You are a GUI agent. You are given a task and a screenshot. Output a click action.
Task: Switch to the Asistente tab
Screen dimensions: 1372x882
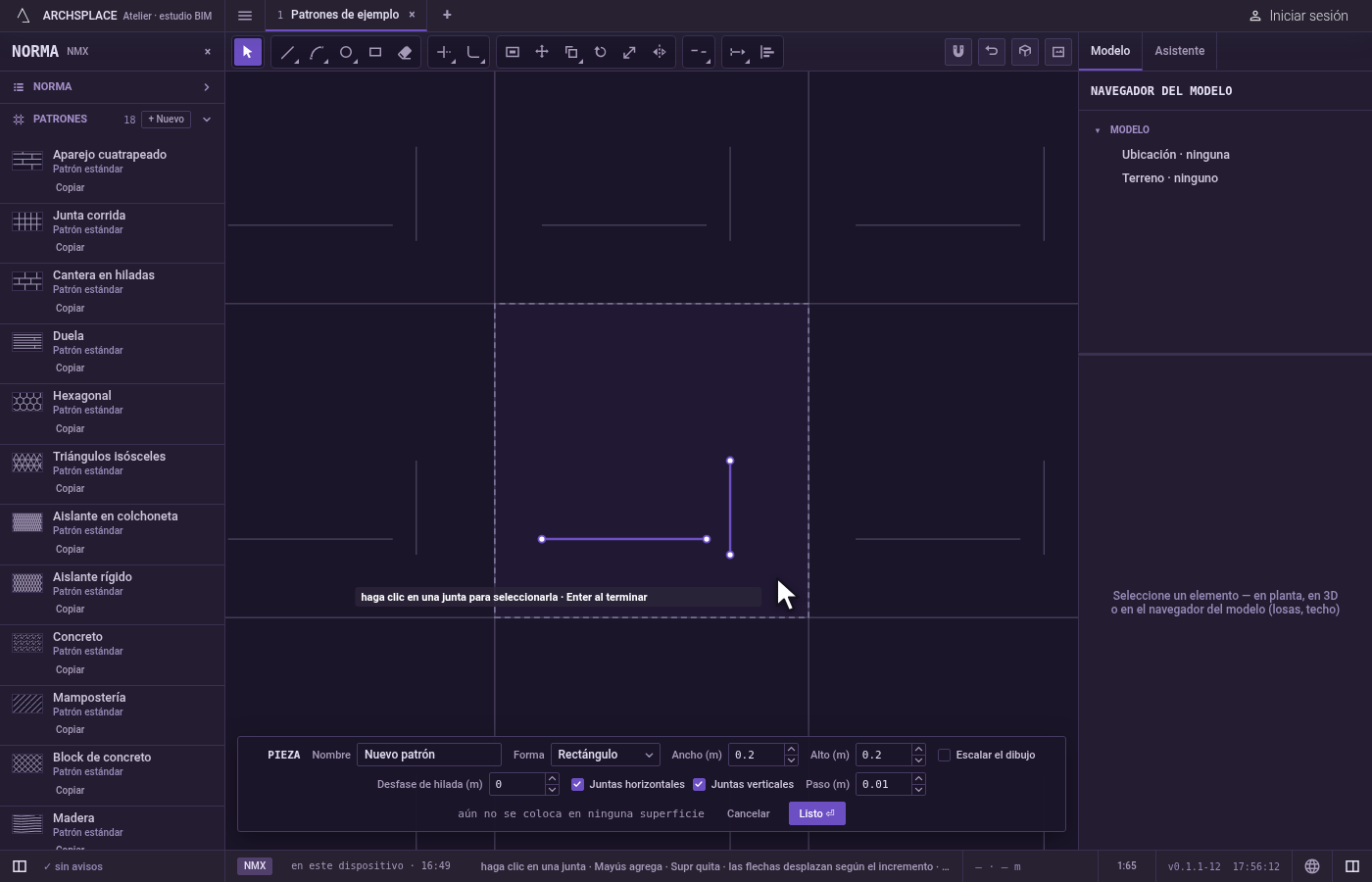tap(1180, 51)
